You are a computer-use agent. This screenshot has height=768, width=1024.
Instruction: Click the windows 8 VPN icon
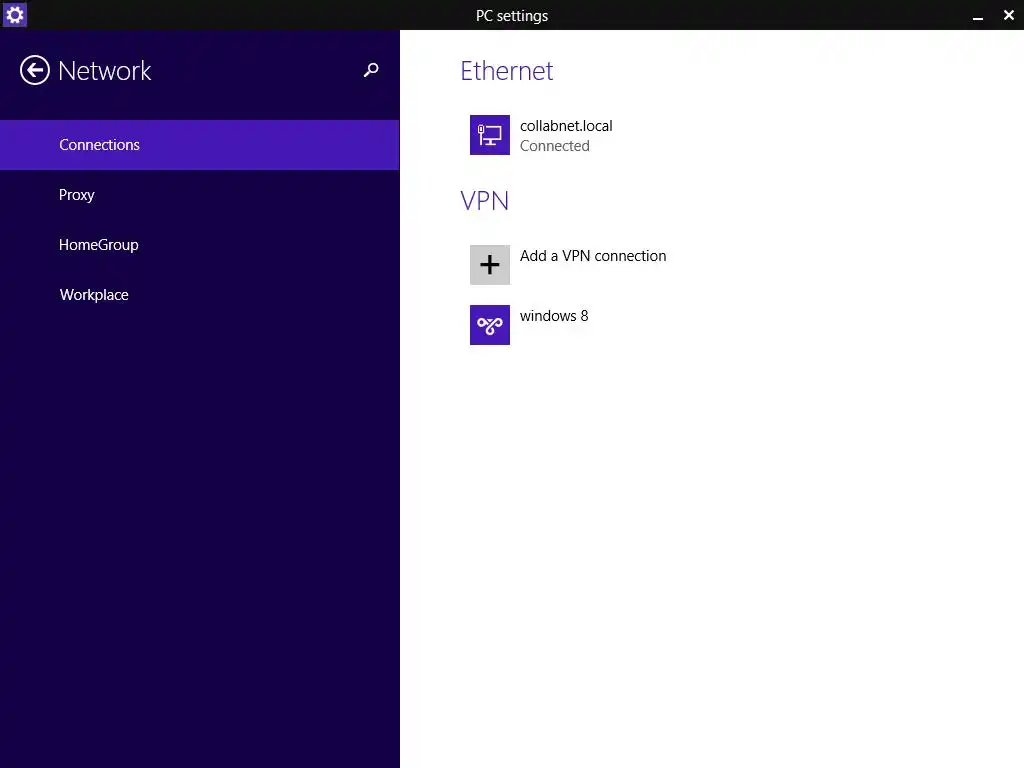point(490,325)
